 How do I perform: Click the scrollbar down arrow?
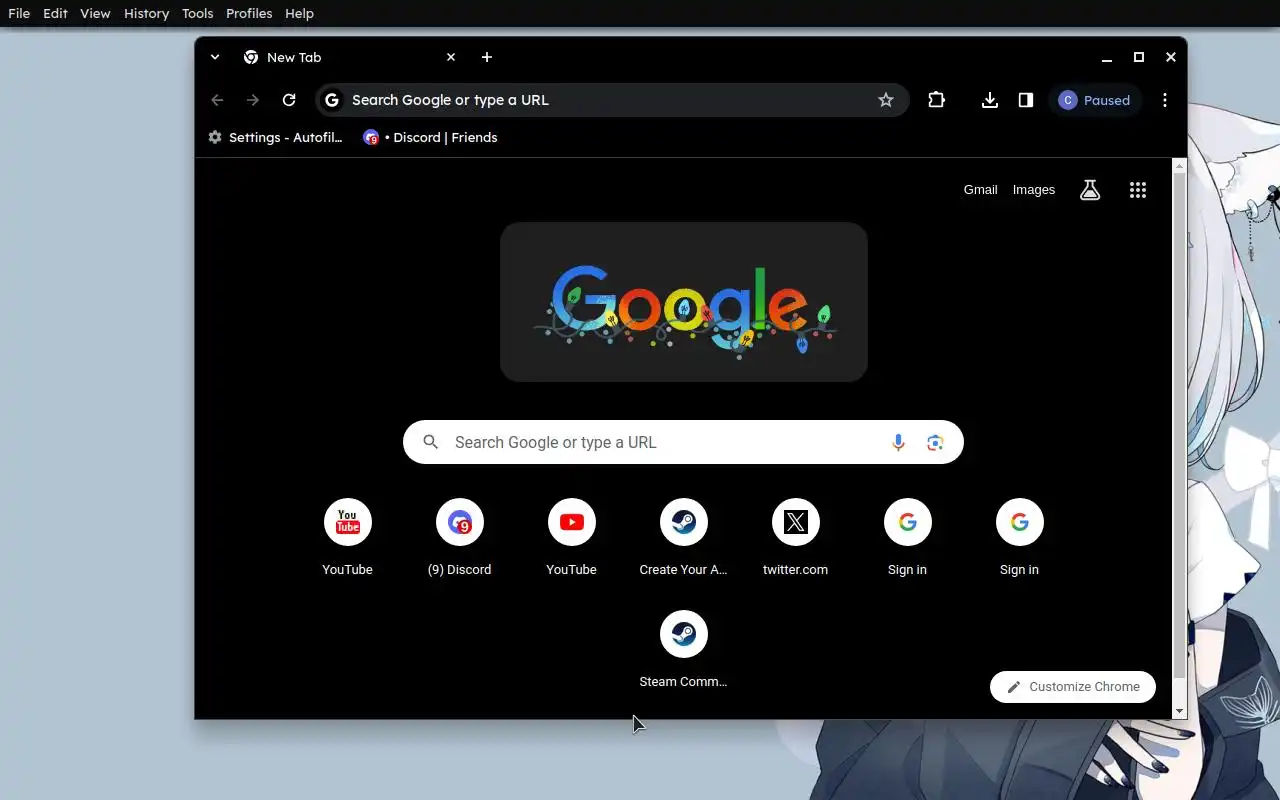1179,711
